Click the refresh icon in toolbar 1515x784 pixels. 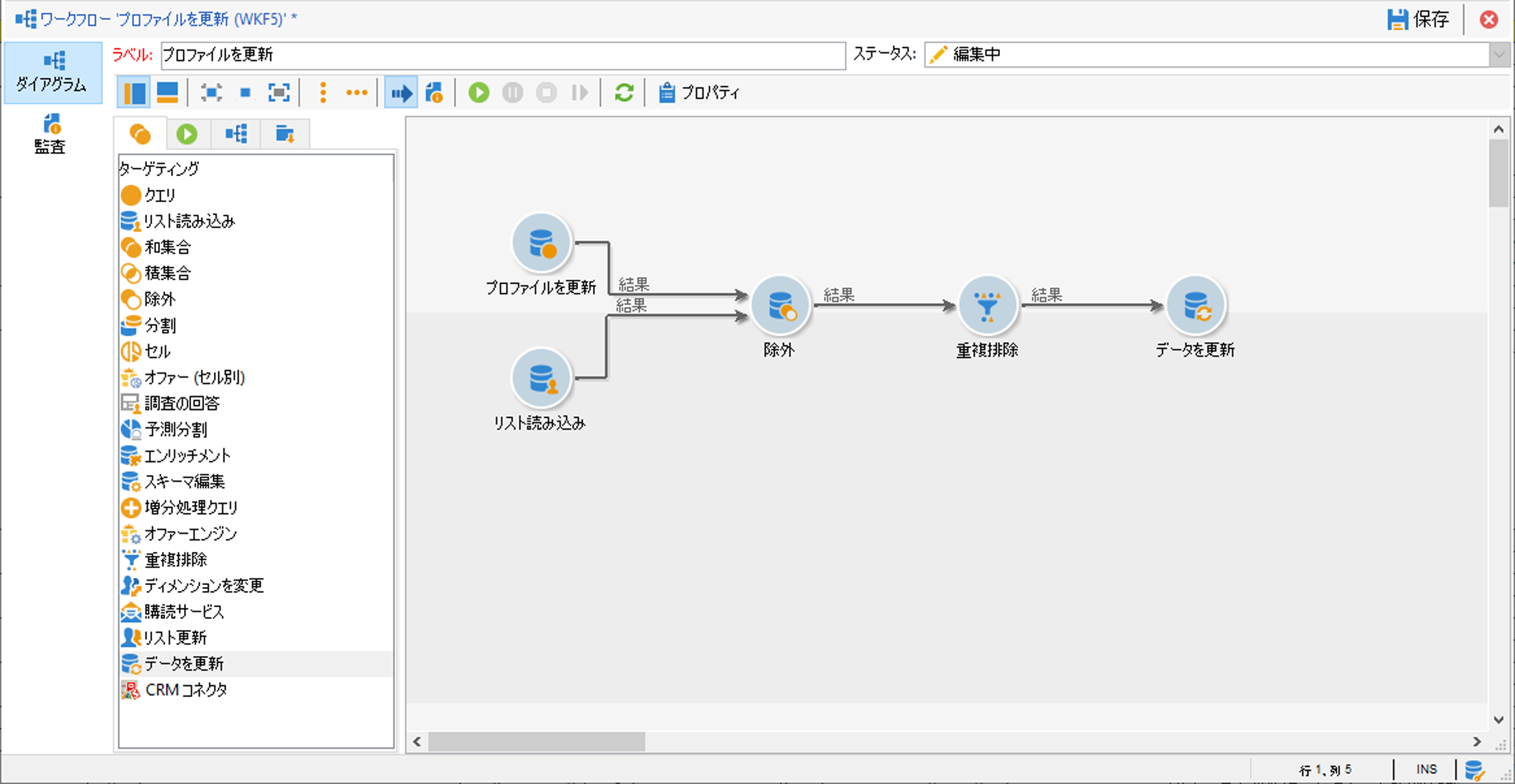pos(624,93)
